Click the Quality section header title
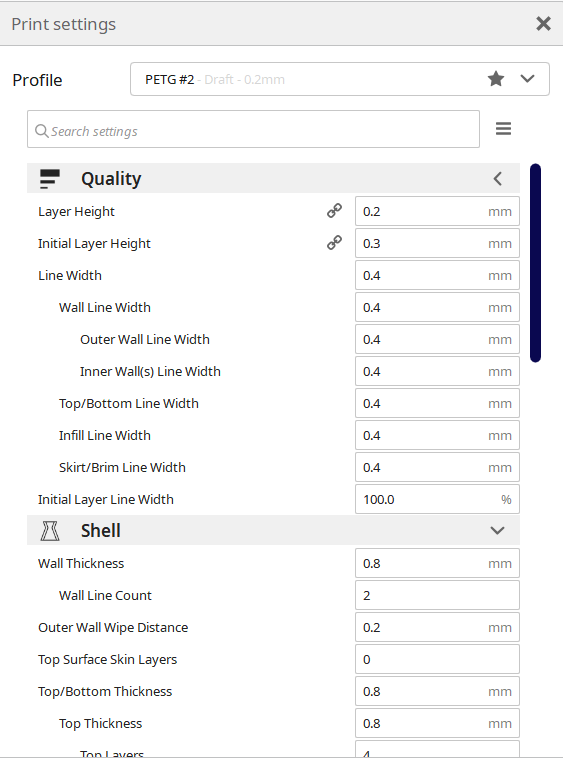 (111, 179)
